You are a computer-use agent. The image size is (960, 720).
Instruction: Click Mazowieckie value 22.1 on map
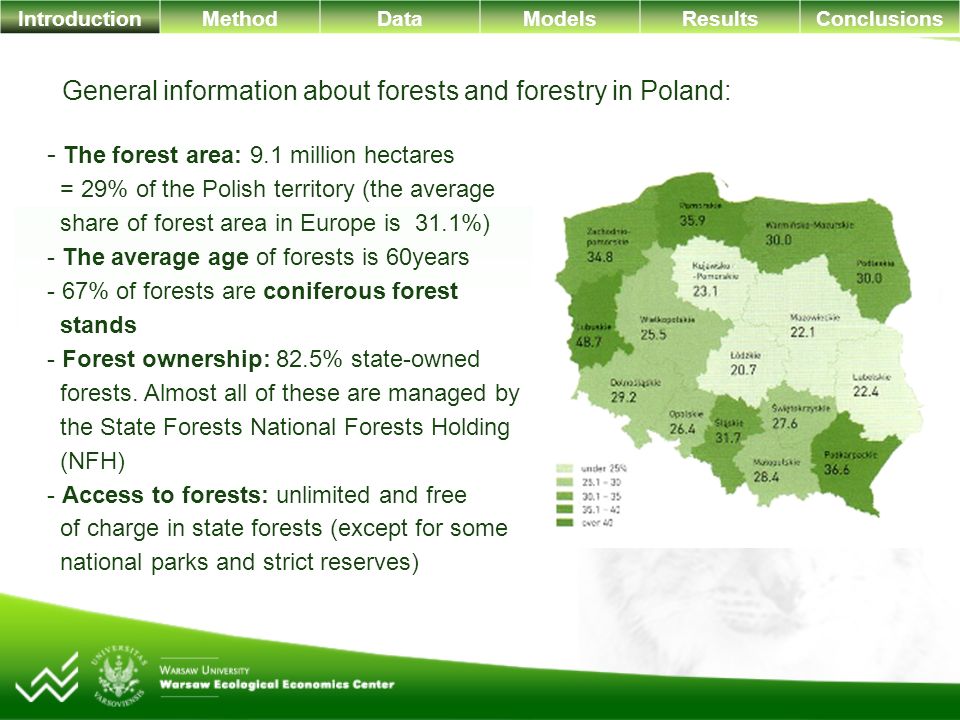(x=803, y=332)
